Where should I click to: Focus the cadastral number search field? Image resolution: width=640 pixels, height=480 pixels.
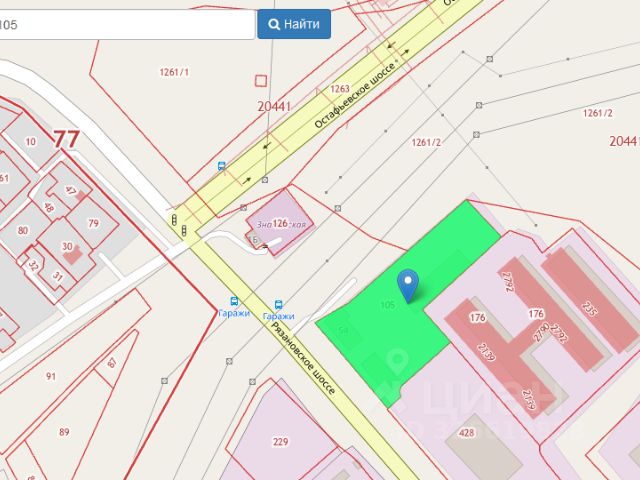(127, 24)
